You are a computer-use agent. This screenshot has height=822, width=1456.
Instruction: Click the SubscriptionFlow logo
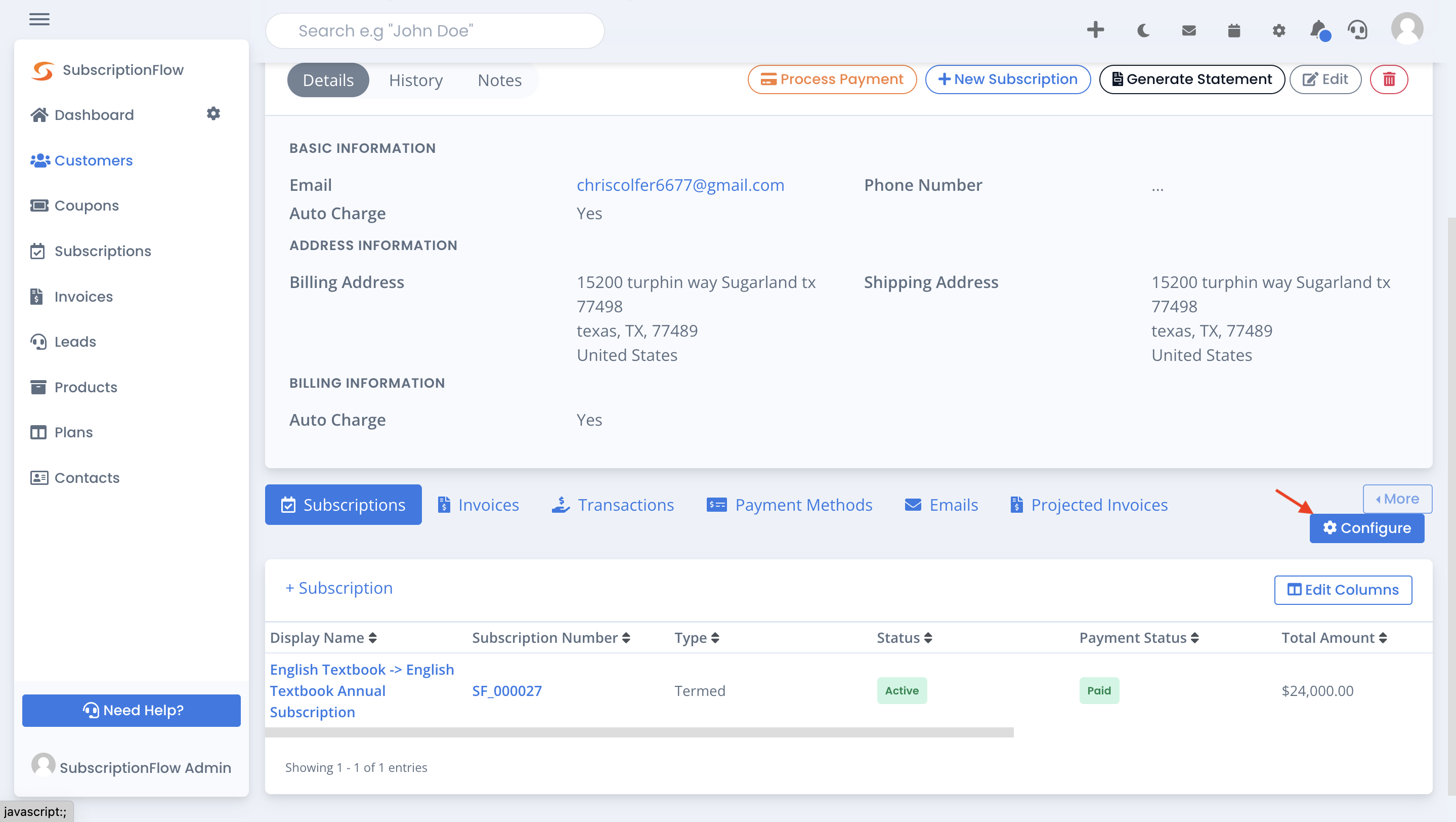[x=107, y=70]
